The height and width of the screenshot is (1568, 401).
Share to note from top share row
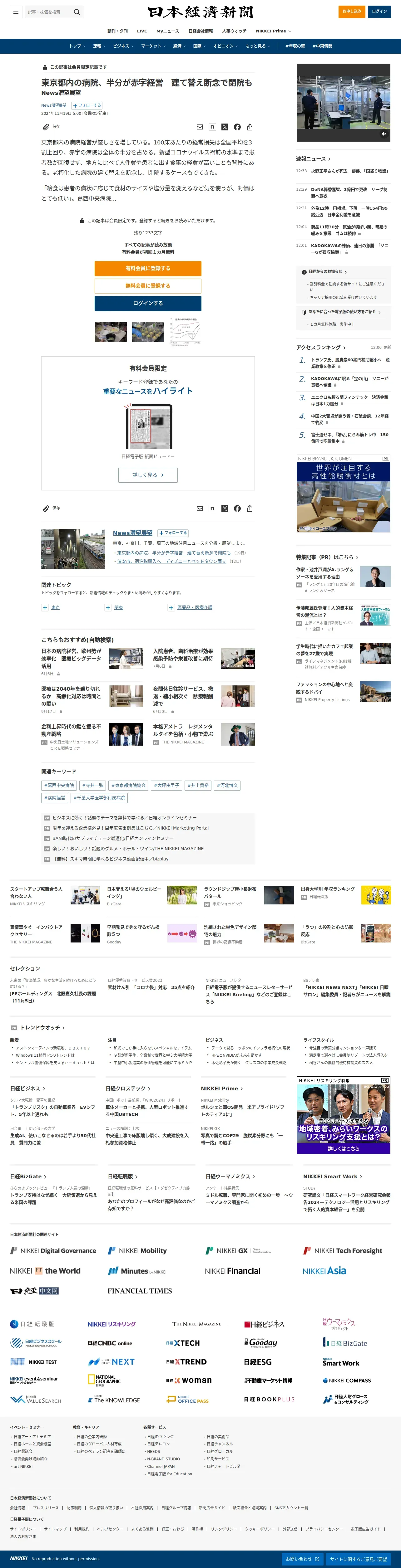click(212, 127)
